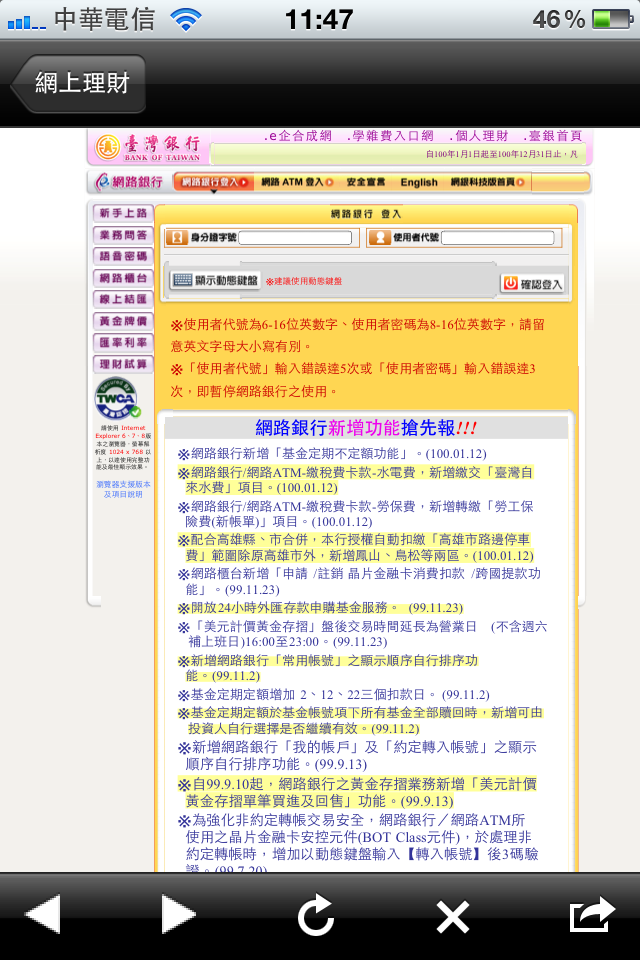Tap the Wi-Fi status icon
Screen dimensions: 640x960
click(x=186, y=20)
